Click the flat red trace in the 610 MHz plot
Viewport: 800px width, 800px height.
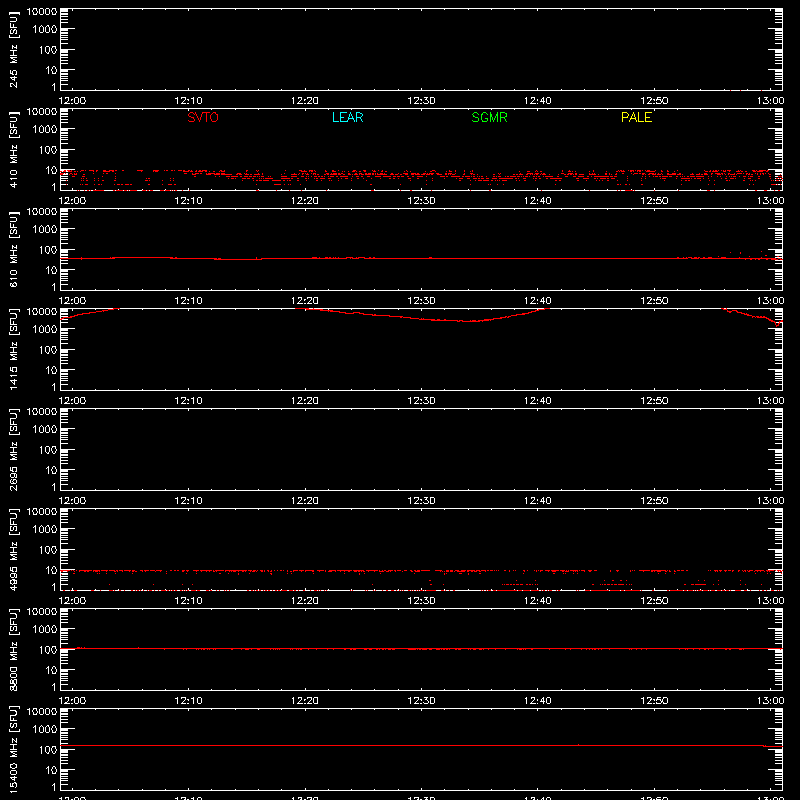click(421, 259)
